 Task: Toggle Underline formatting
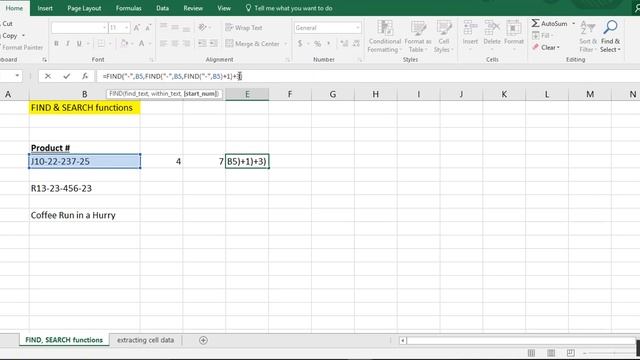click(x=79, y=43)
